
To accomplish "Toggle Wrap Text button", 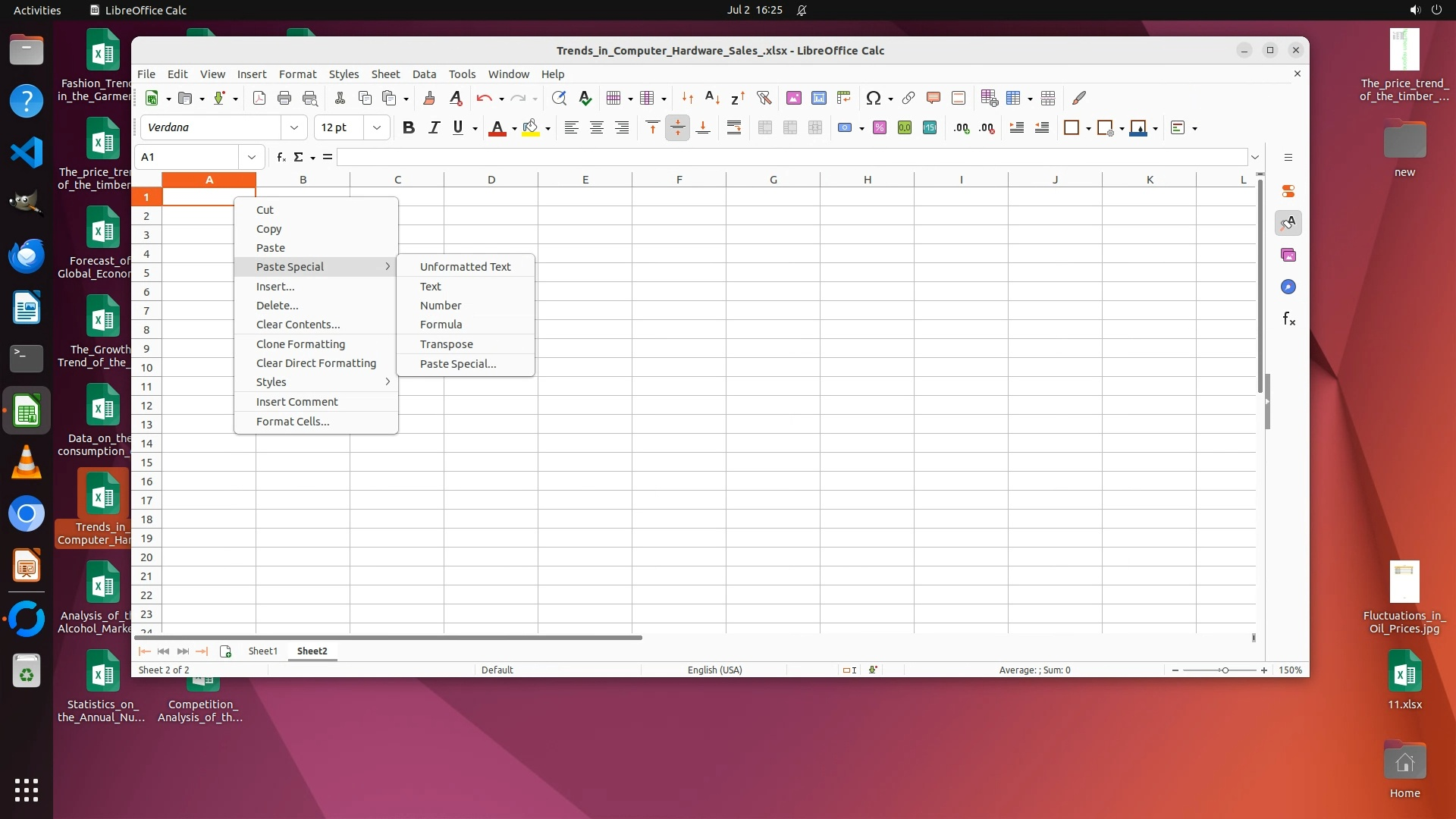I will (733, 127).
